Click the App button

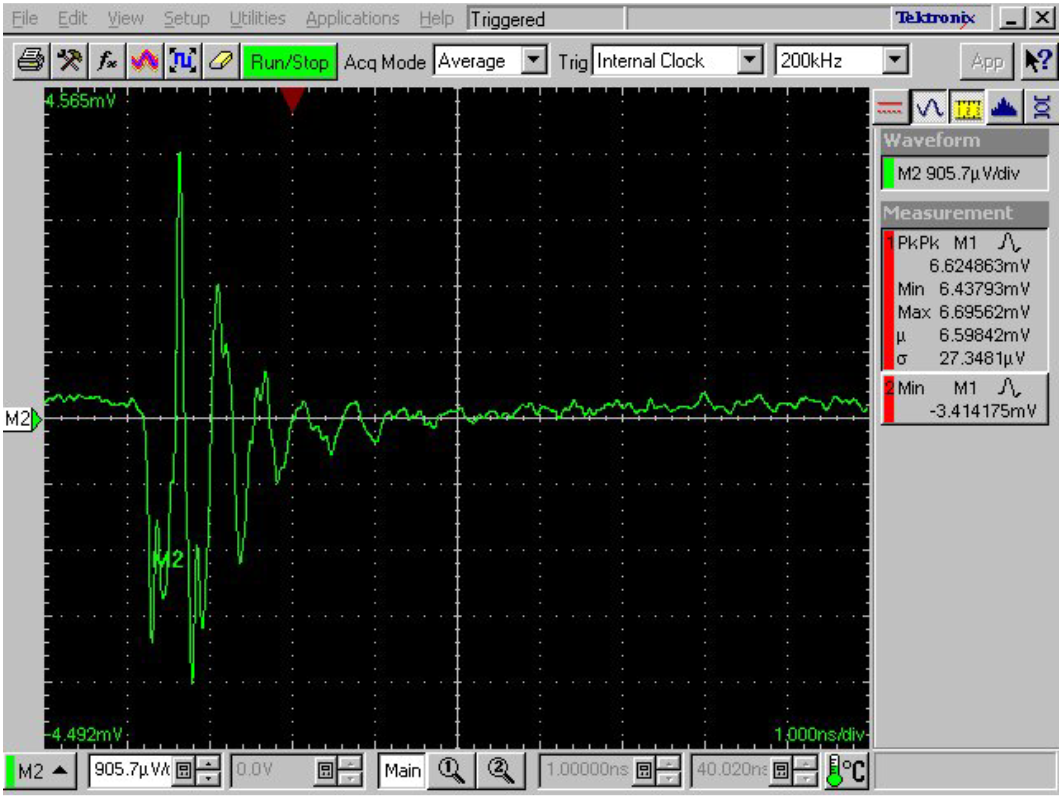point(987,62)
